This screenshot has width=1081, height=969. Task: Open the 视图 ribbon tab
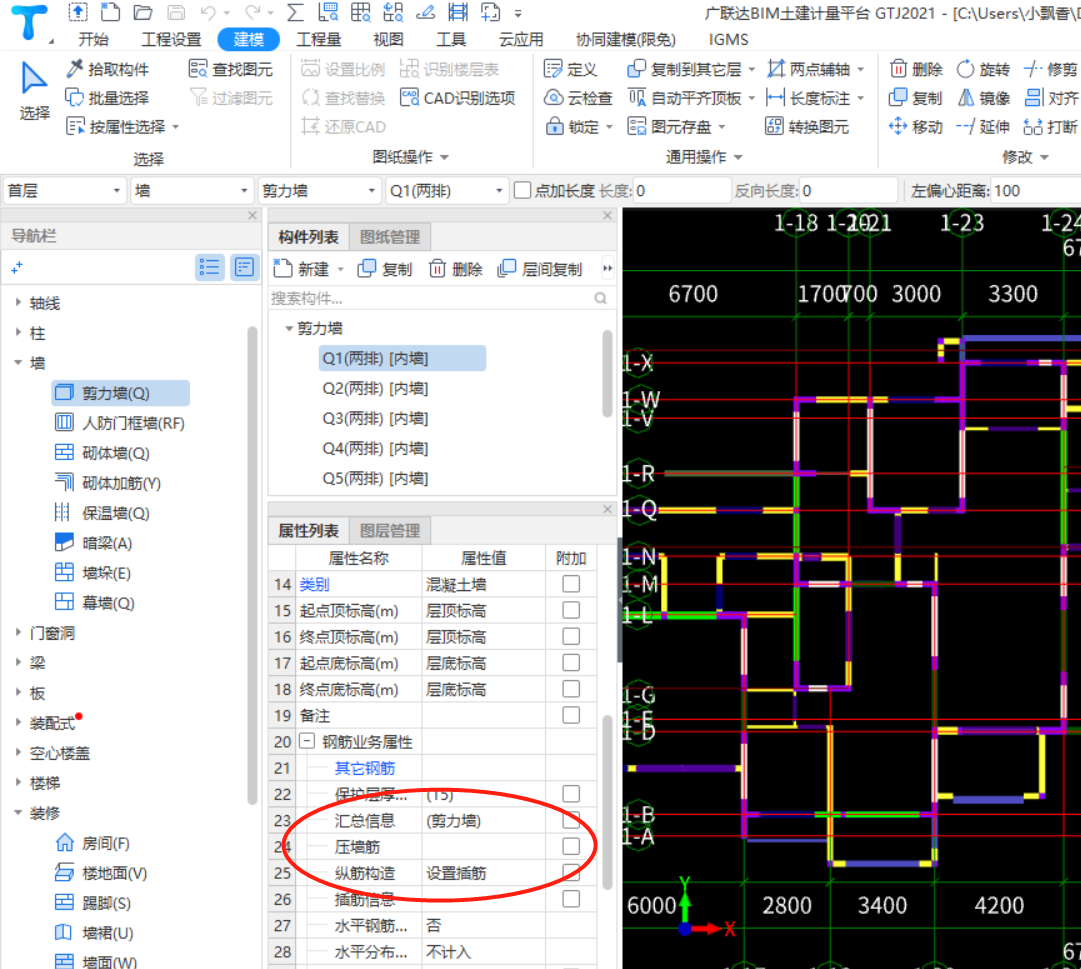388,39
